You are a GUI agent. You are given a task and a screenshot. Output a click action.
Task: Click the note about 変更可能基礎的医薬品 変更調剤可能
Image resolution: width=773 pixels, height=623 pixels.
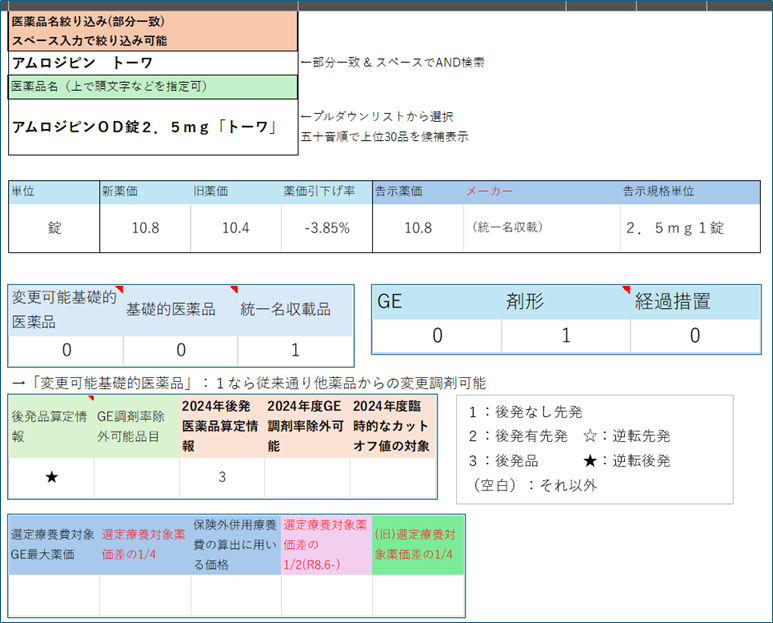pos(249,383)
